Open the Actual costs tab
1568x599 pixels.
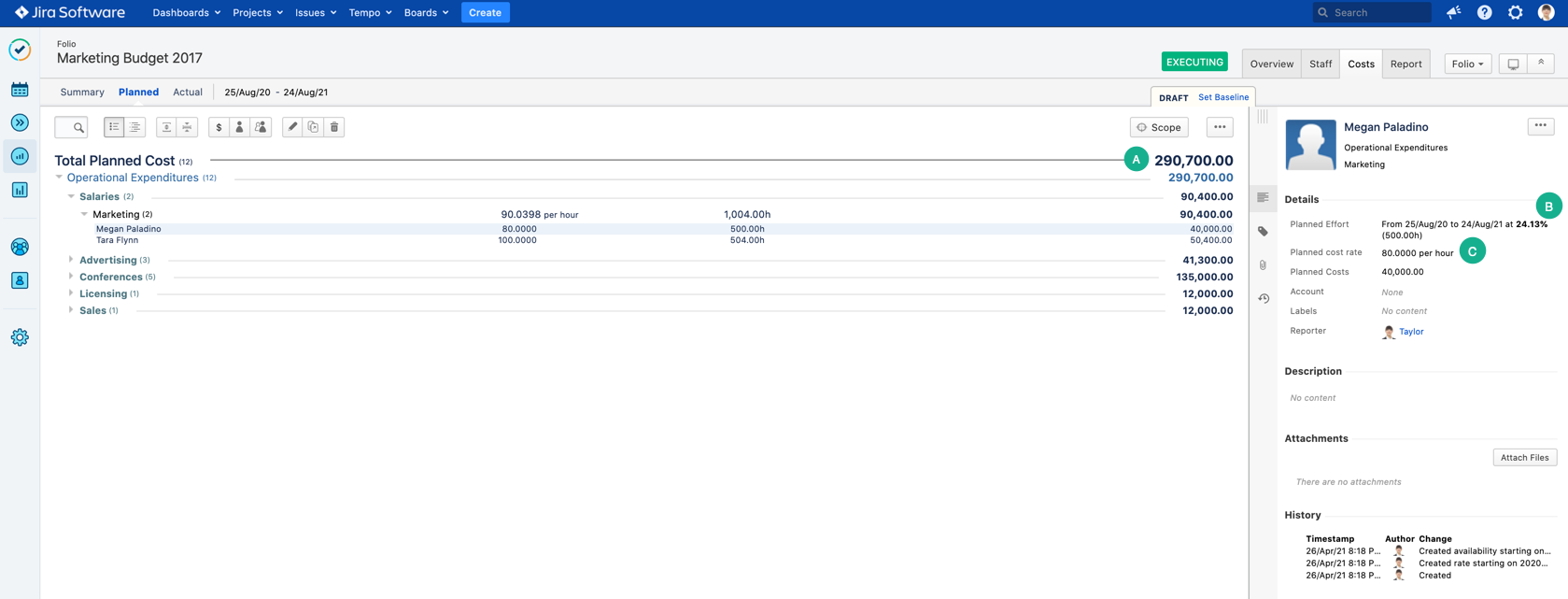pos(188,93)
